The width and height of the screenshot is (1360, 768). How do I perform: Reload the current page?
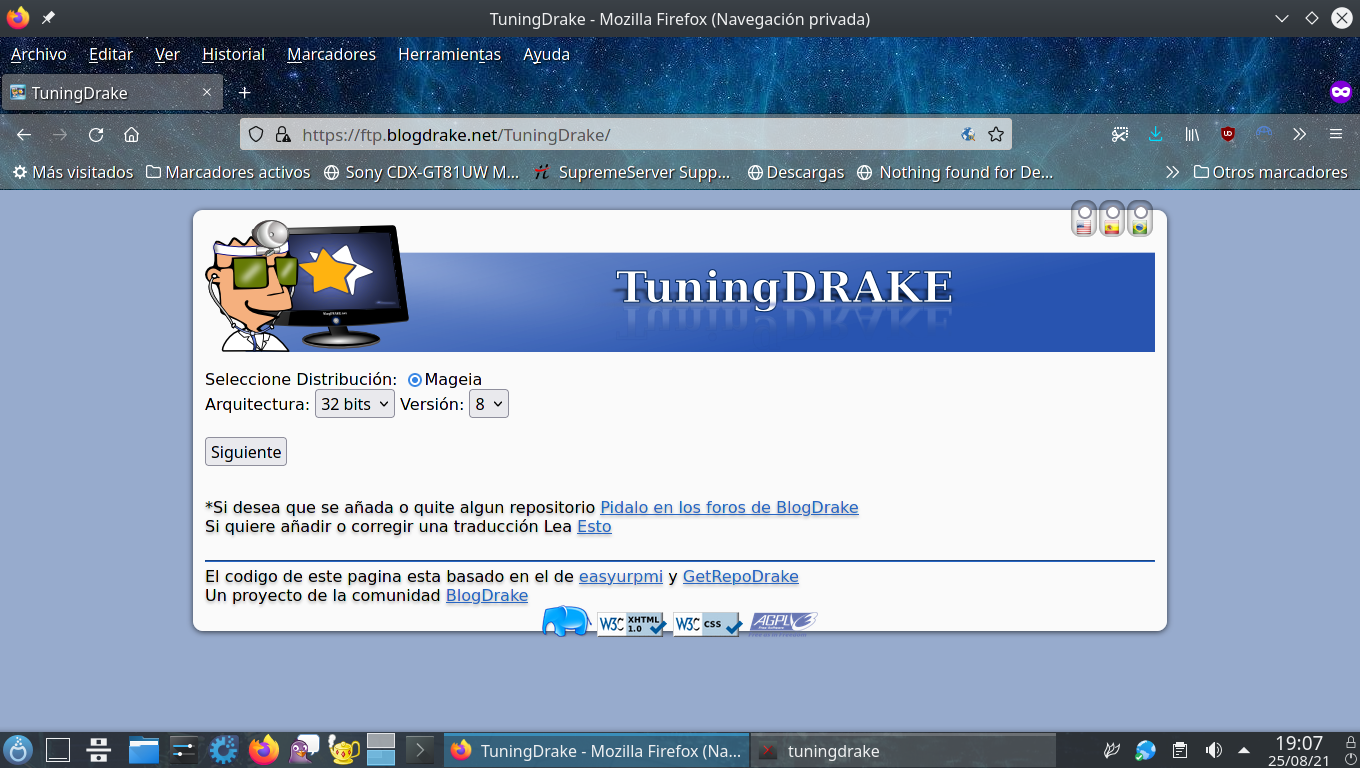[x=96, y=134]
